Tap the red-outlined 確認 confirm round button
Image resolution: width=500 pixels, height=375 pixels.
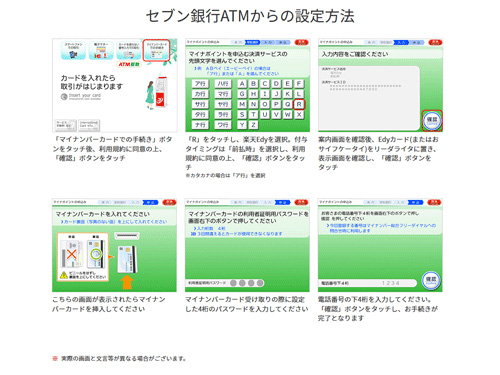click(432, 120)
